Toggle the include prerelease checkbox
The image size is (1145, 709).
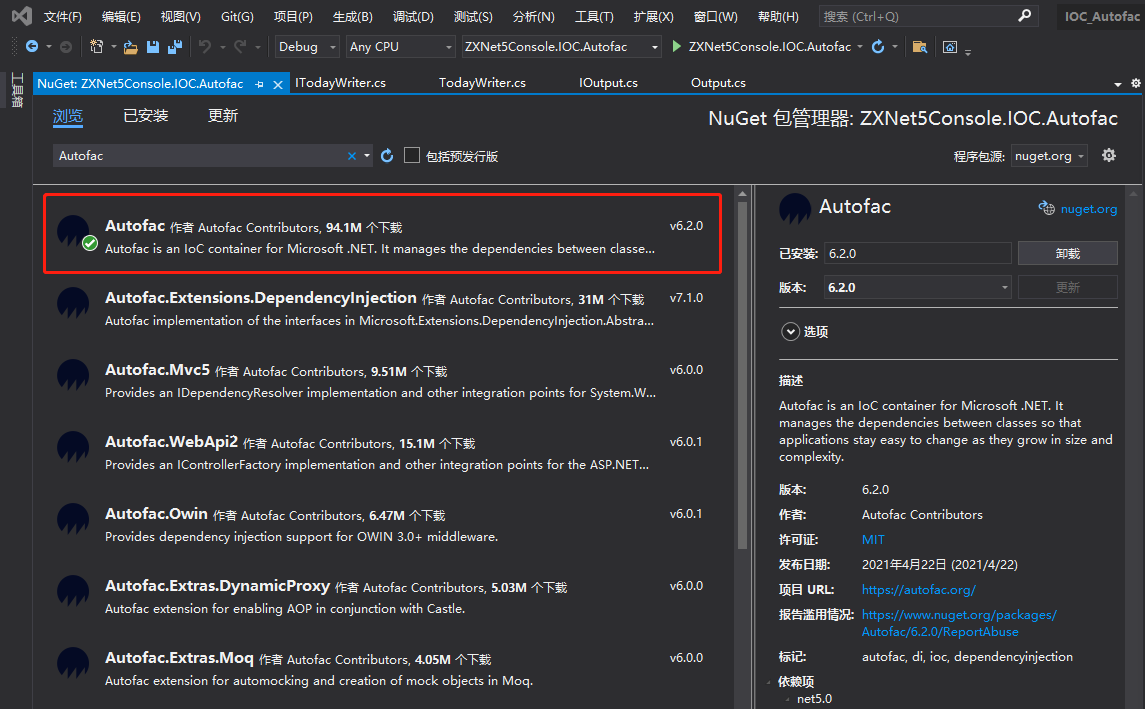point(412,156)
